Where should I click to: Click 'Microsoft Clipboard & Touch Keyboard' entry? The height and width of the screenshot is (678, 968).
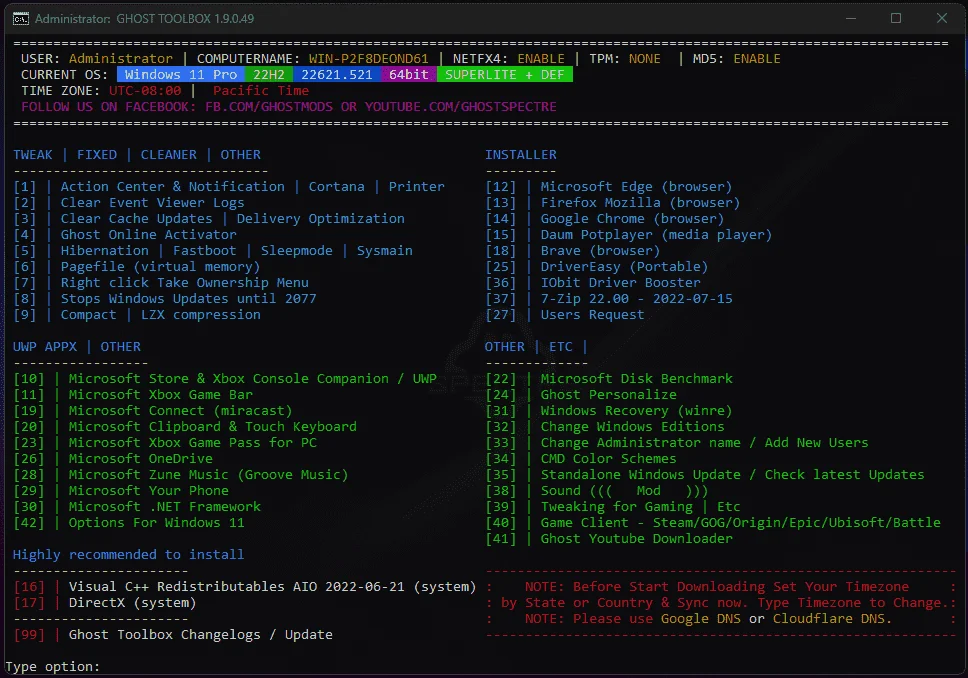tap(212, 427)
